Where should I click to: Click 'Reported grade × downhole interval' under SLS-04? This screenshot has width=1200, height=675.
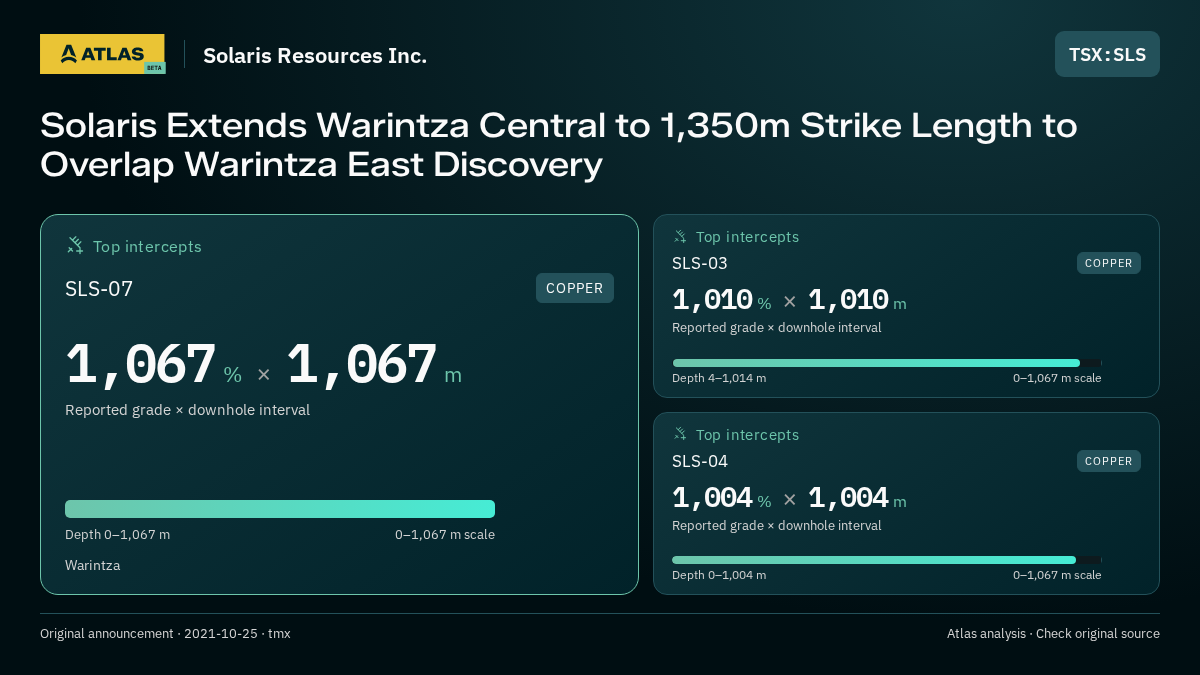click(777, 525)
